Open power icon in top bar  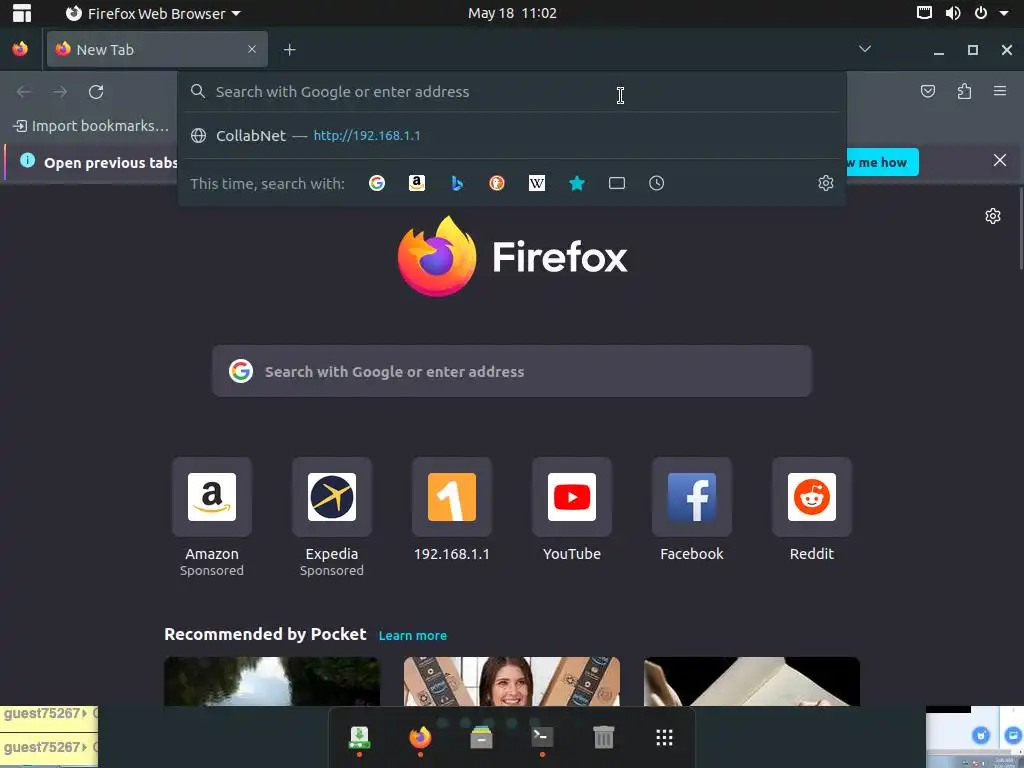(980, 13)
